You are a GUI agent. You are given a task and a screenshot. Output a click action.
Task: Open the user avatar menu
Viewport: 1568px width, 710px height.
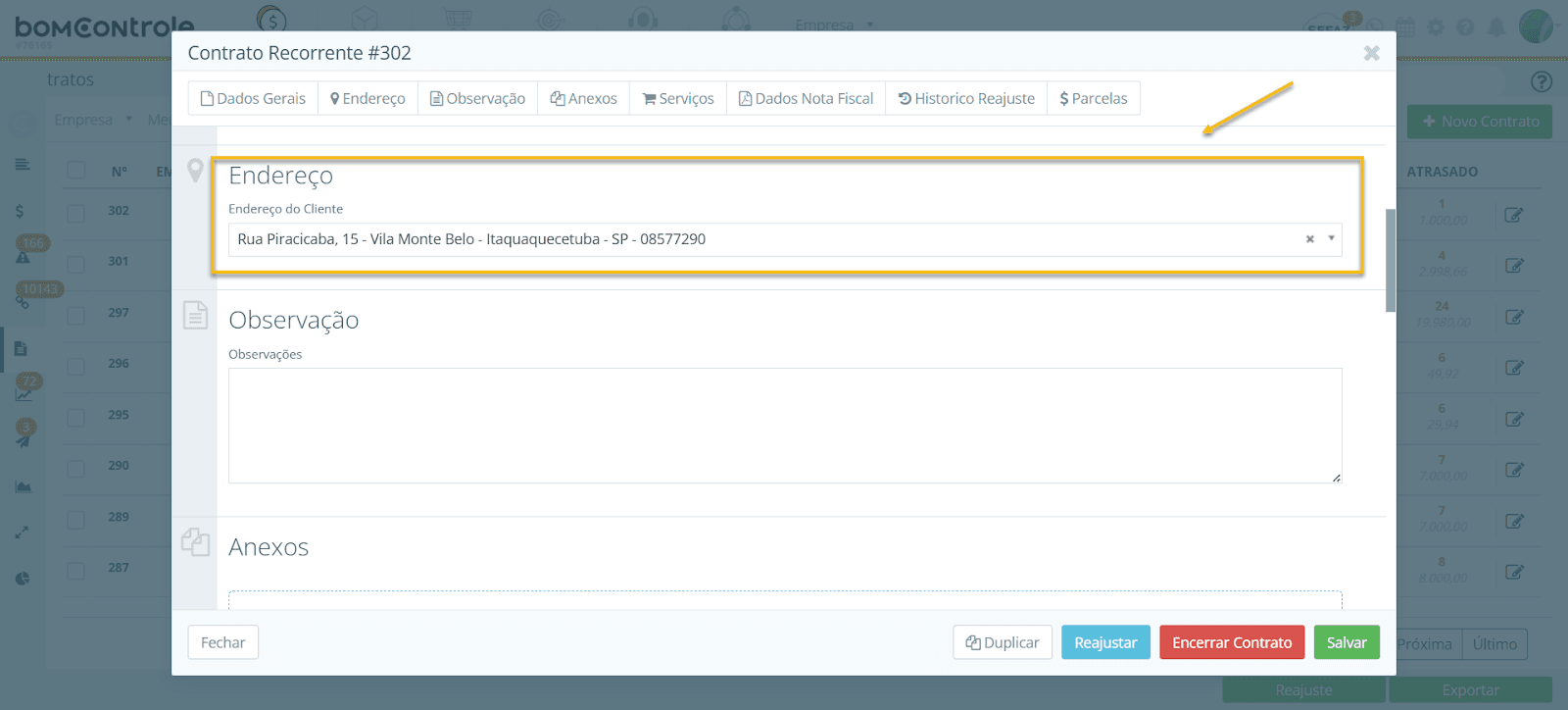click(1536, 26)
